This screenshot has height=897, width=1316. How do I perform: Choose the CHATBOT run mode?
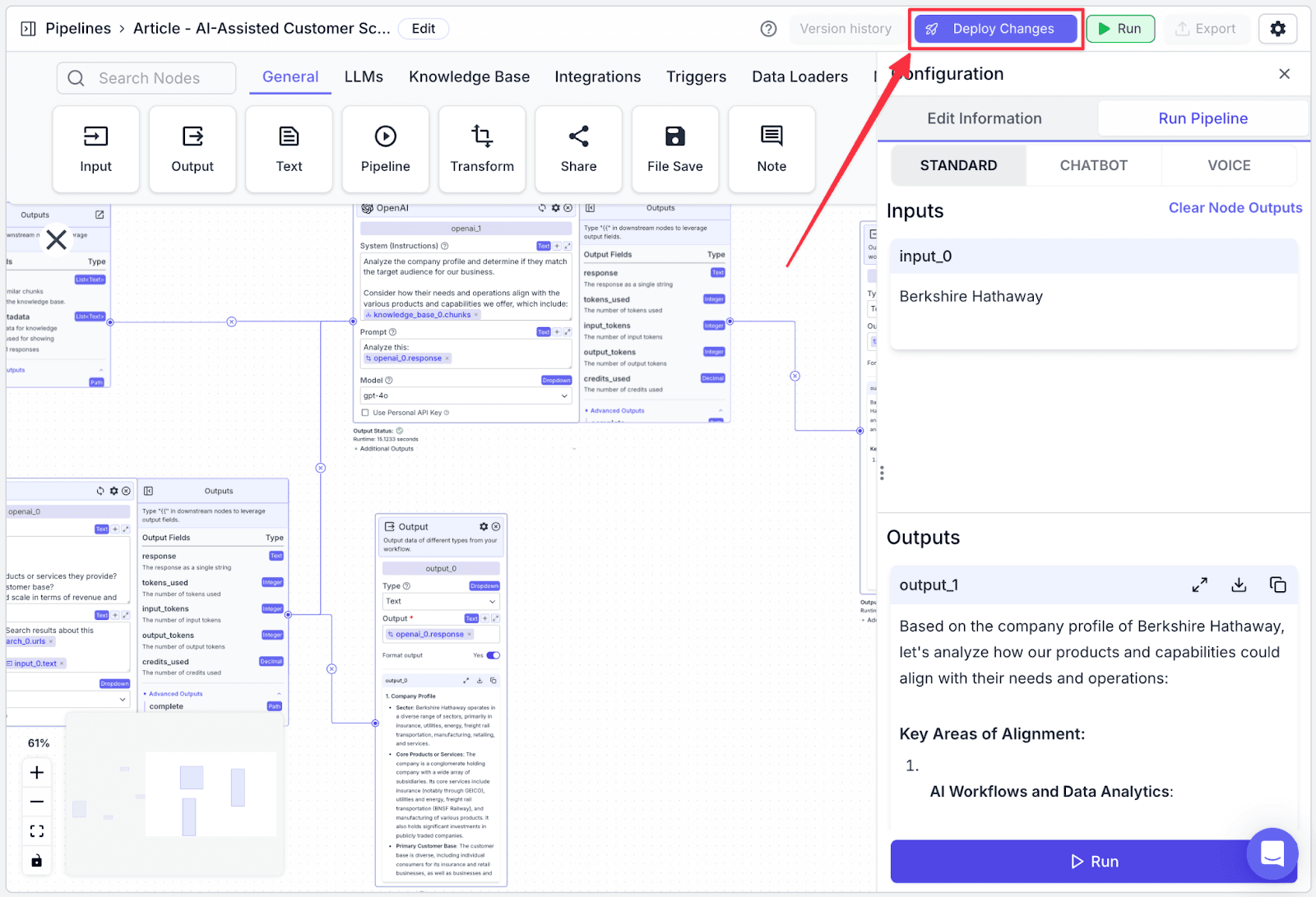(1093, 165)
